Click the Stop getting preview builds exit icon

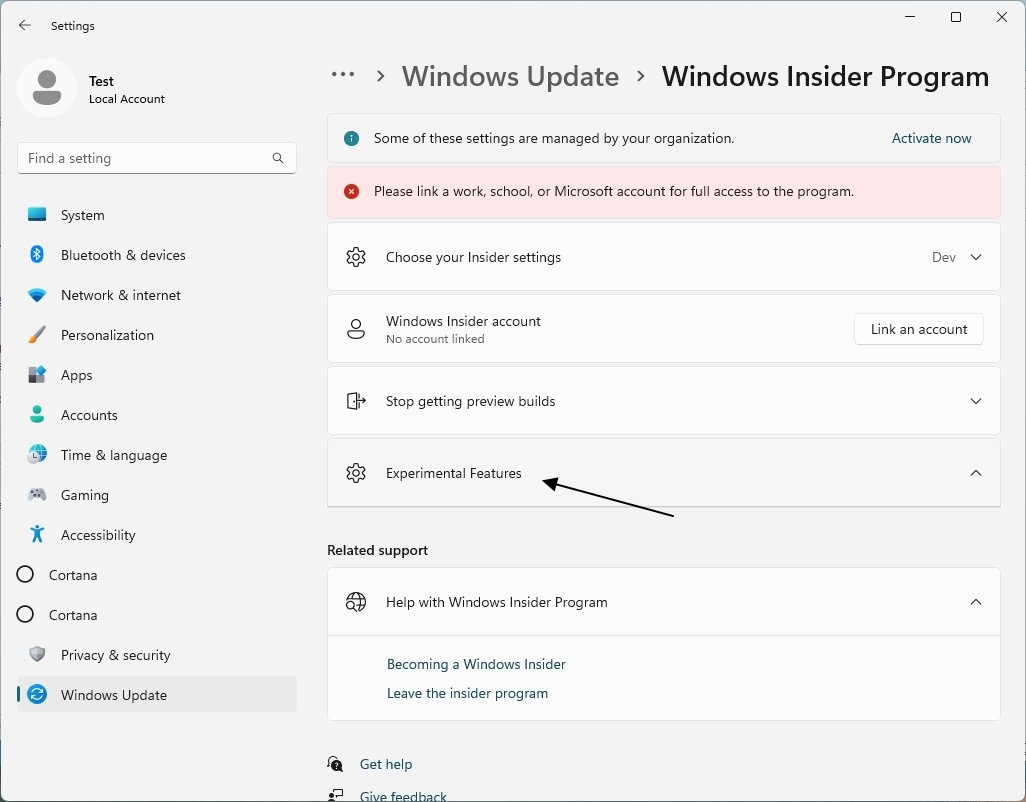(x=356, y=401)
